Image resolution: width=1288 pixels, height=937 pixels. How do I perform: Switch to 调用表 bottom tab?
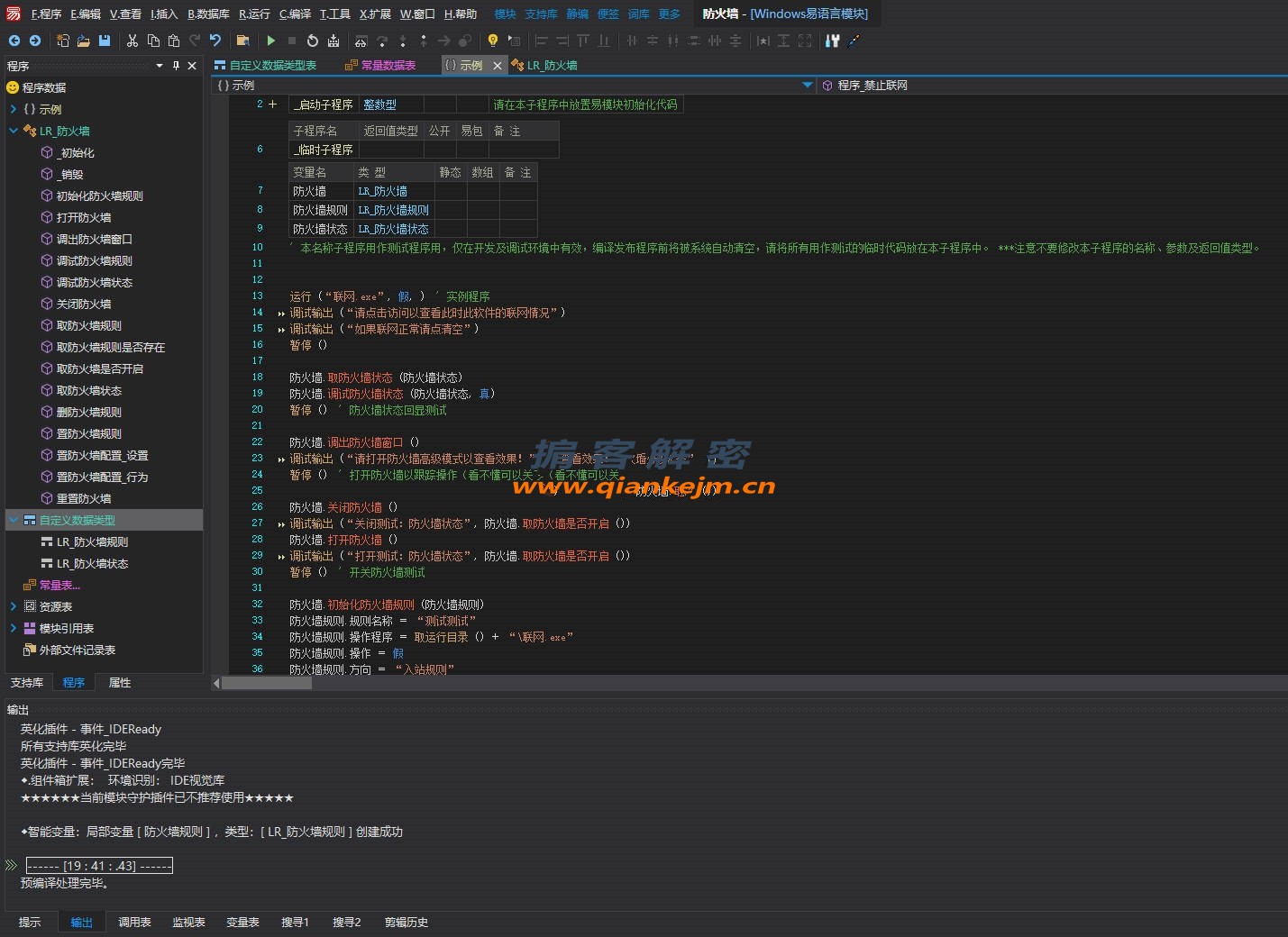[x=134, y=923]
